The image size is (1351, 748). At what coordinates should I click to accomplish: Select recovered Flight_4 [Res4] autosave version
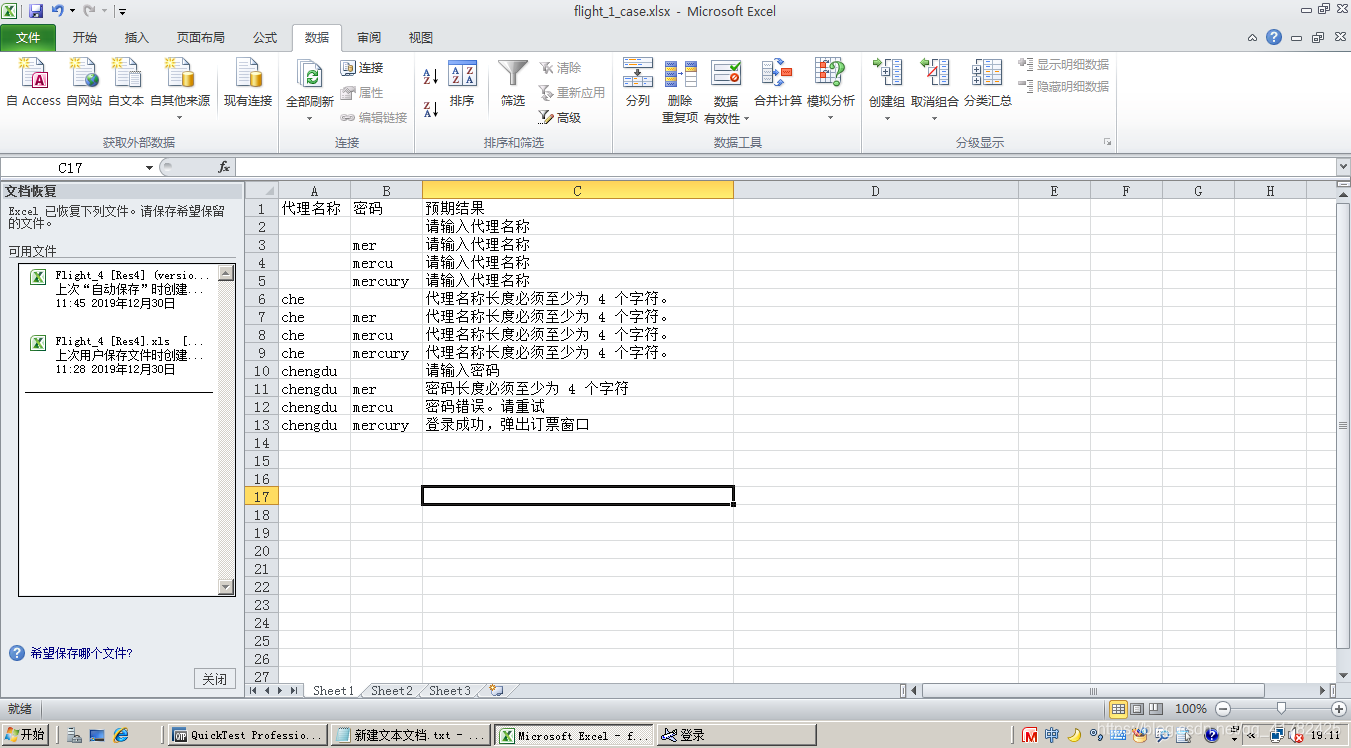coord(118,289)
